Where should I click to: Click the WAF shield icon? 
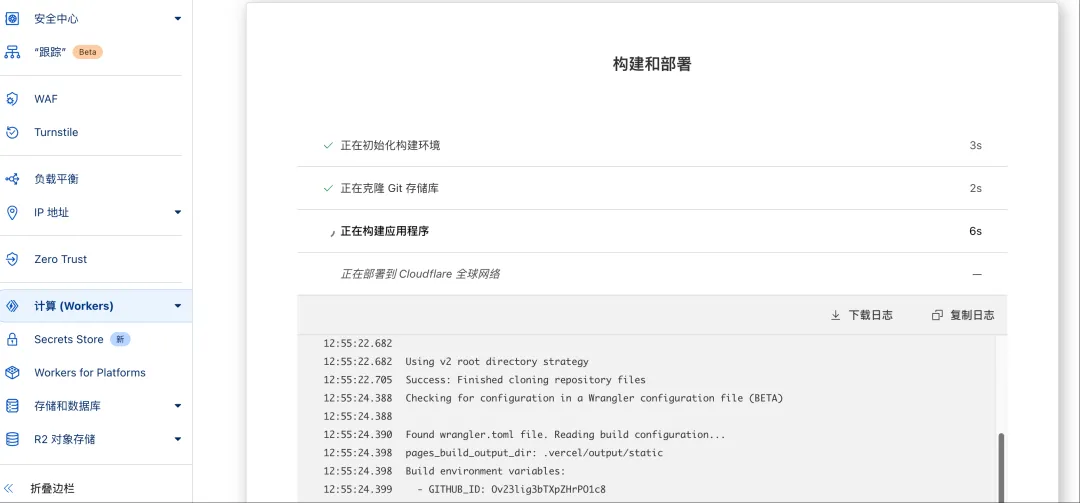pyautogui.click(x=12, y=99)
